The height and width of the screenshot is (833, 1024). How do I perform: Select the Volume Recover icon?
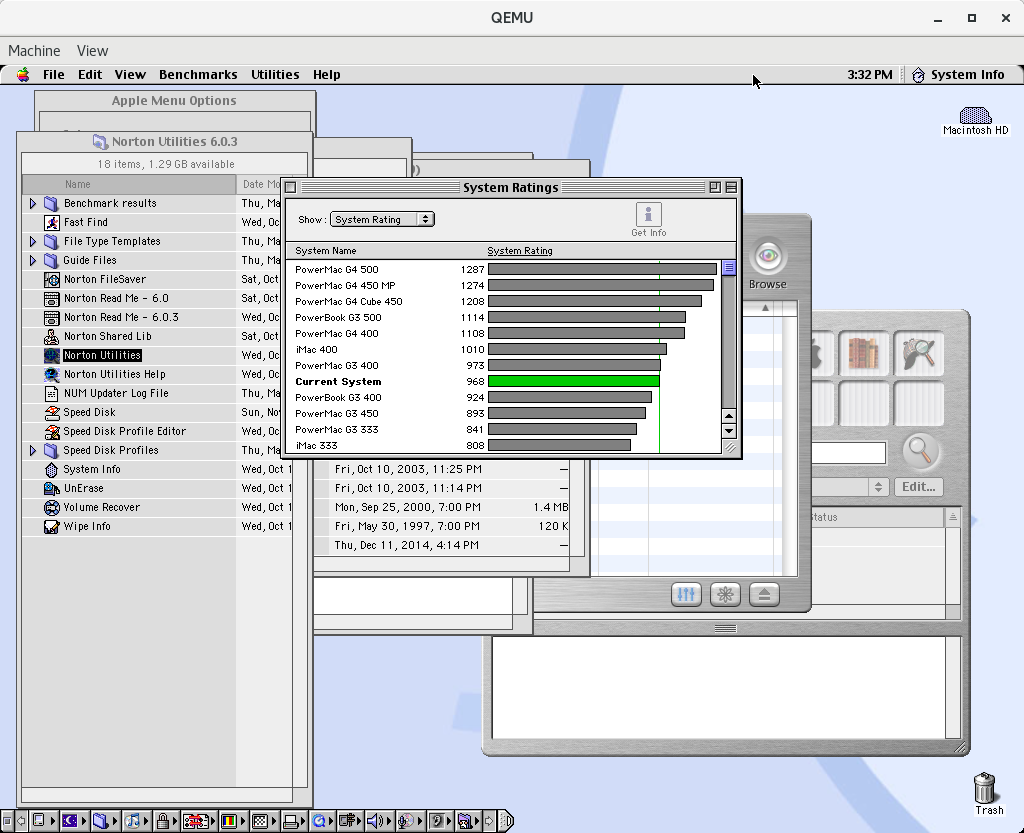click(52, 507)
